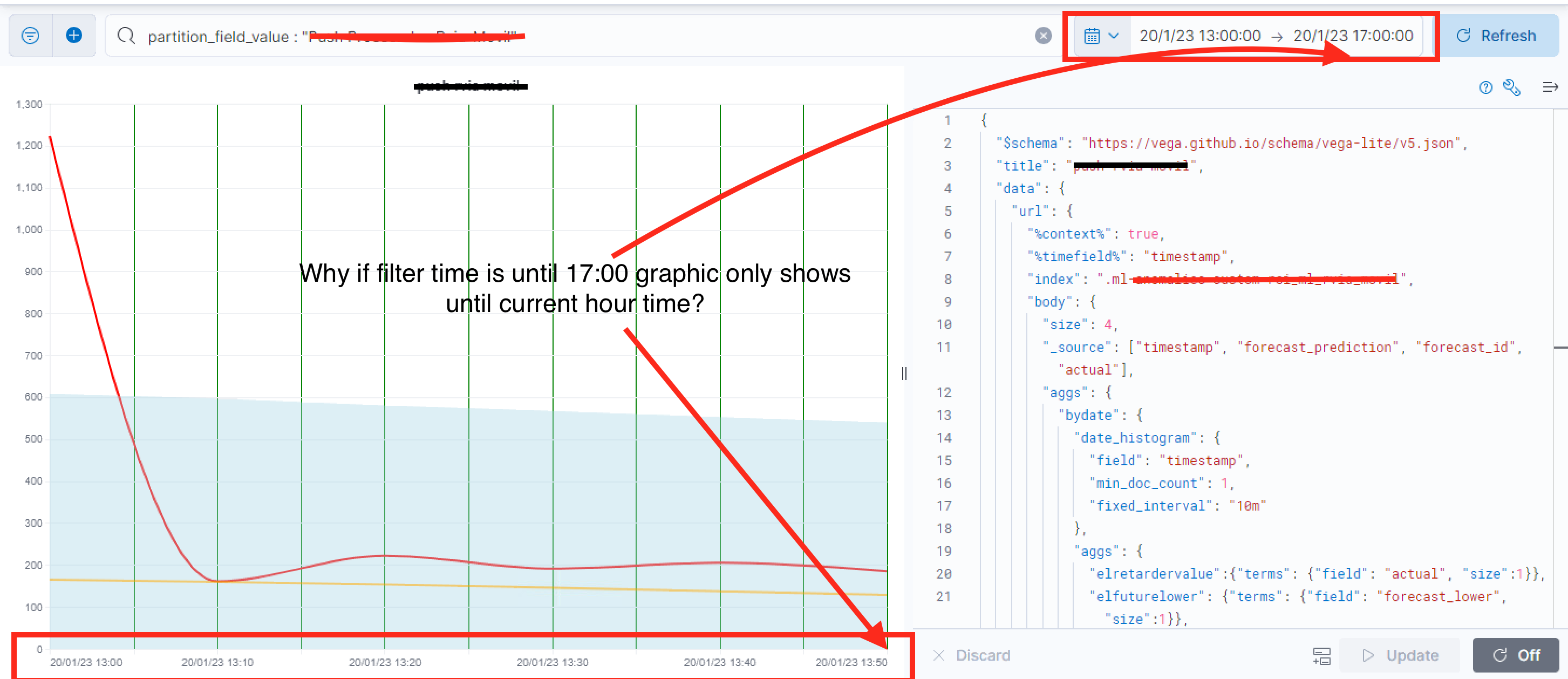Open start date 20/1/23 13:00:00 picker
The height and width of the screenshot is (679, 1568).
point(1199,36)
